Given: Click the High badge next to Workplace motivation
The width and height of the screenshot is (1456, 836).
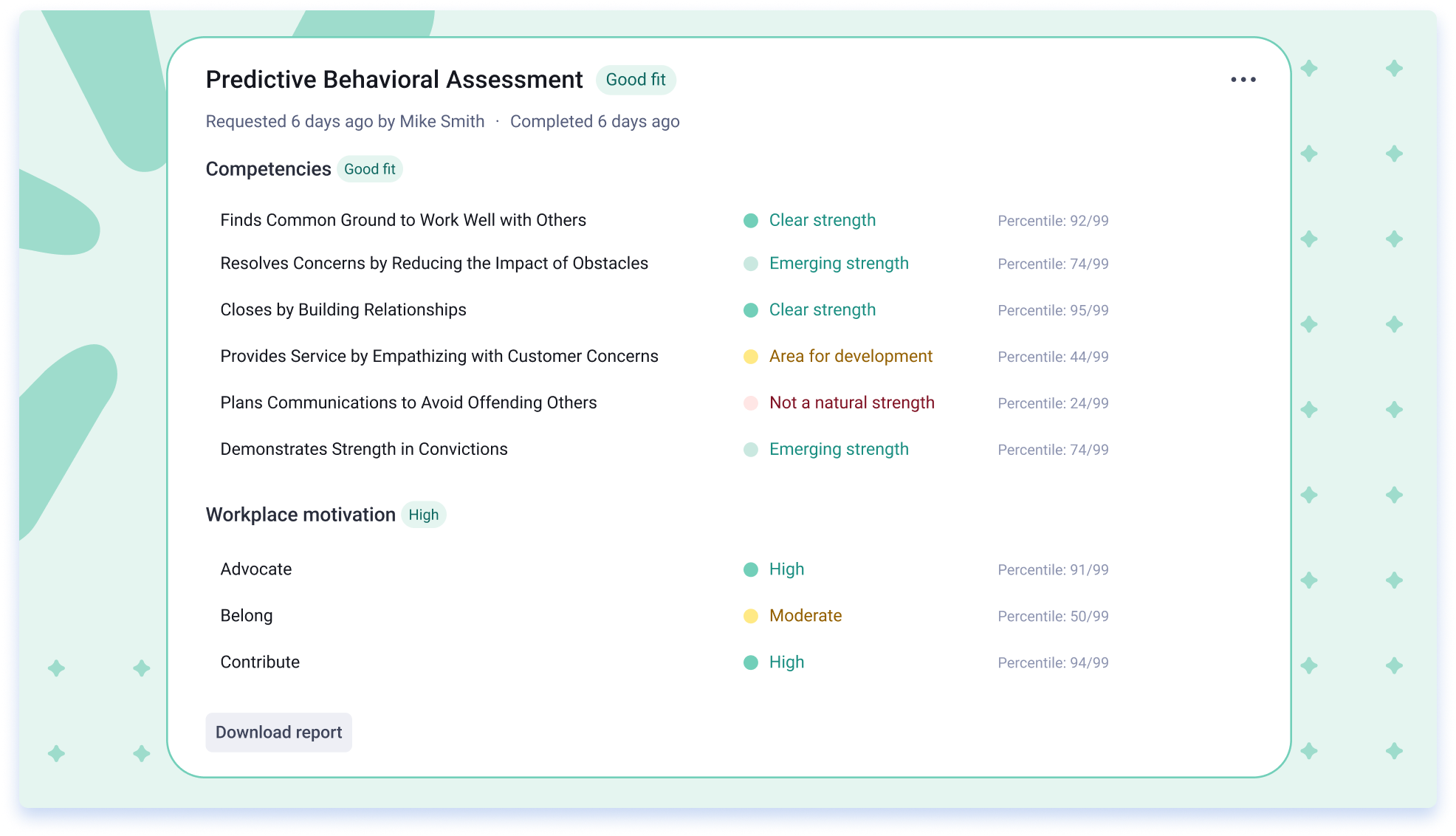Looking at the screenshot, I should point(424,515).
